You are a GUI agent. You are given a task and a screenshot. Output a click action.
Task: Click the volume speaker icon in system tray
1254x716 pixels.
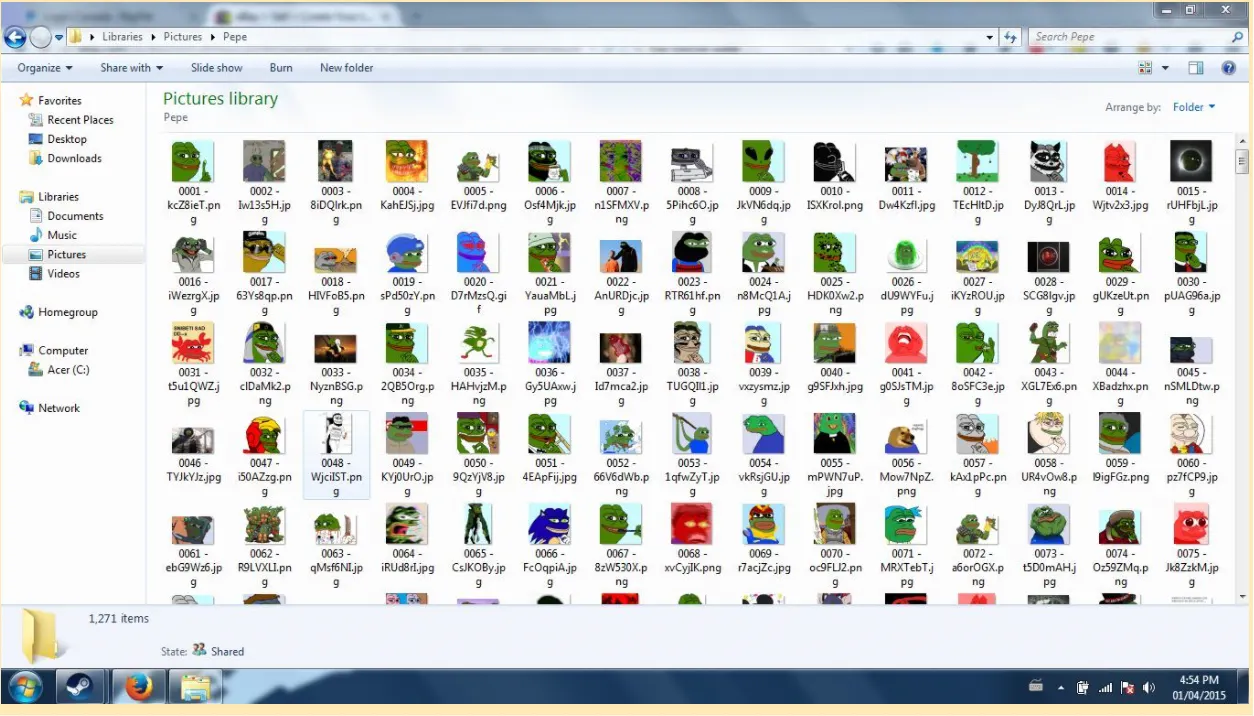point(1149,688)
